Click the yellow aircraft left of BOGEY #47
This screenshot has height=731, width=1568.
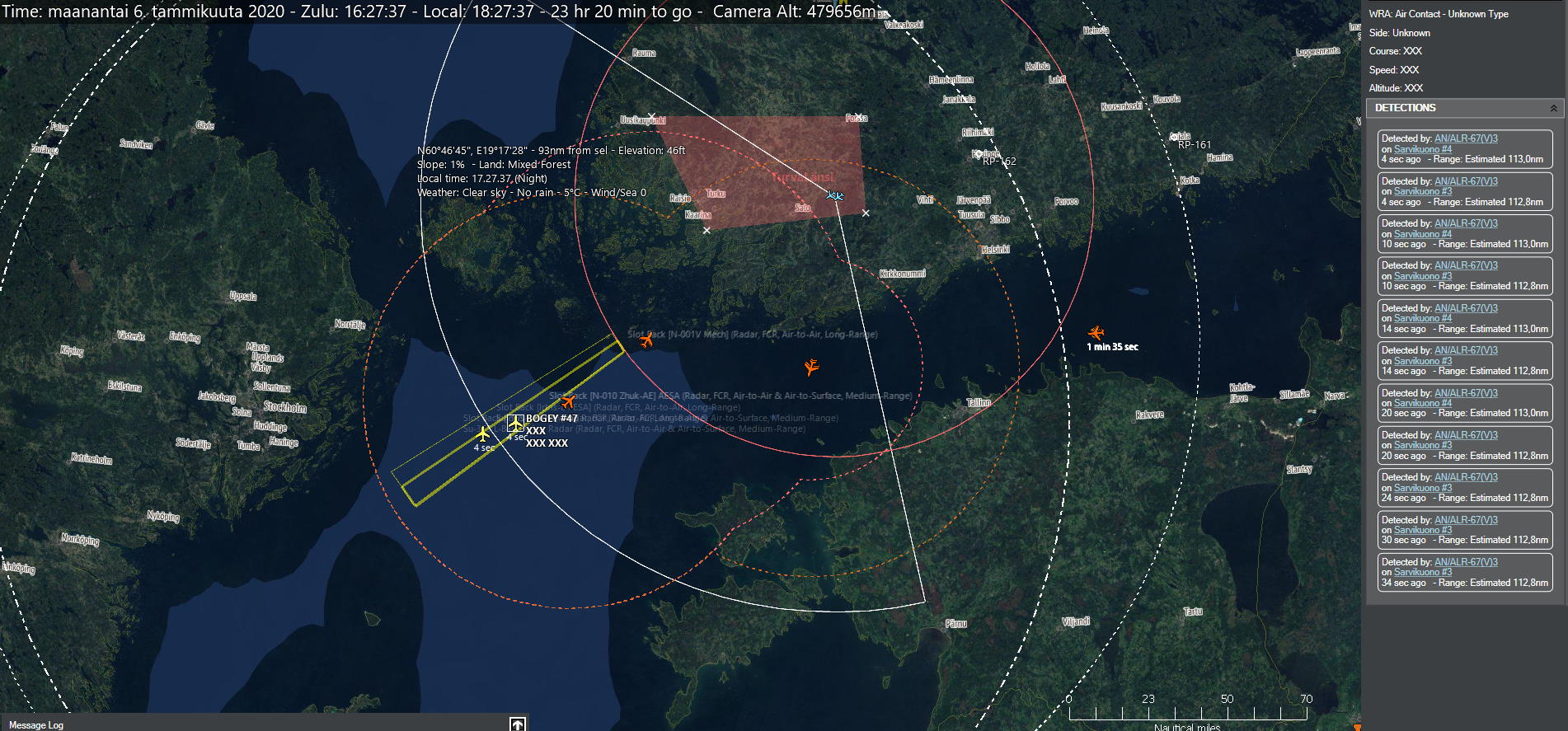[483, 433]
